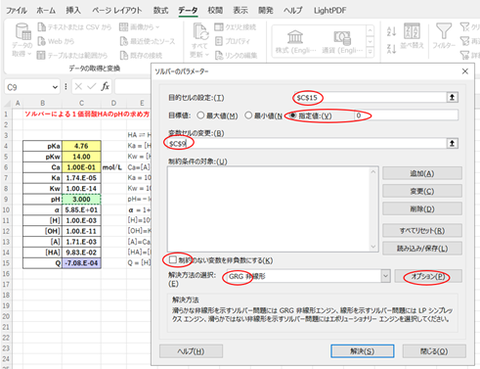Click the Properties (プロパティ) icon
The height and width of the screenshot is (369, 480).
pyautogui.click(x=219, y=41)
